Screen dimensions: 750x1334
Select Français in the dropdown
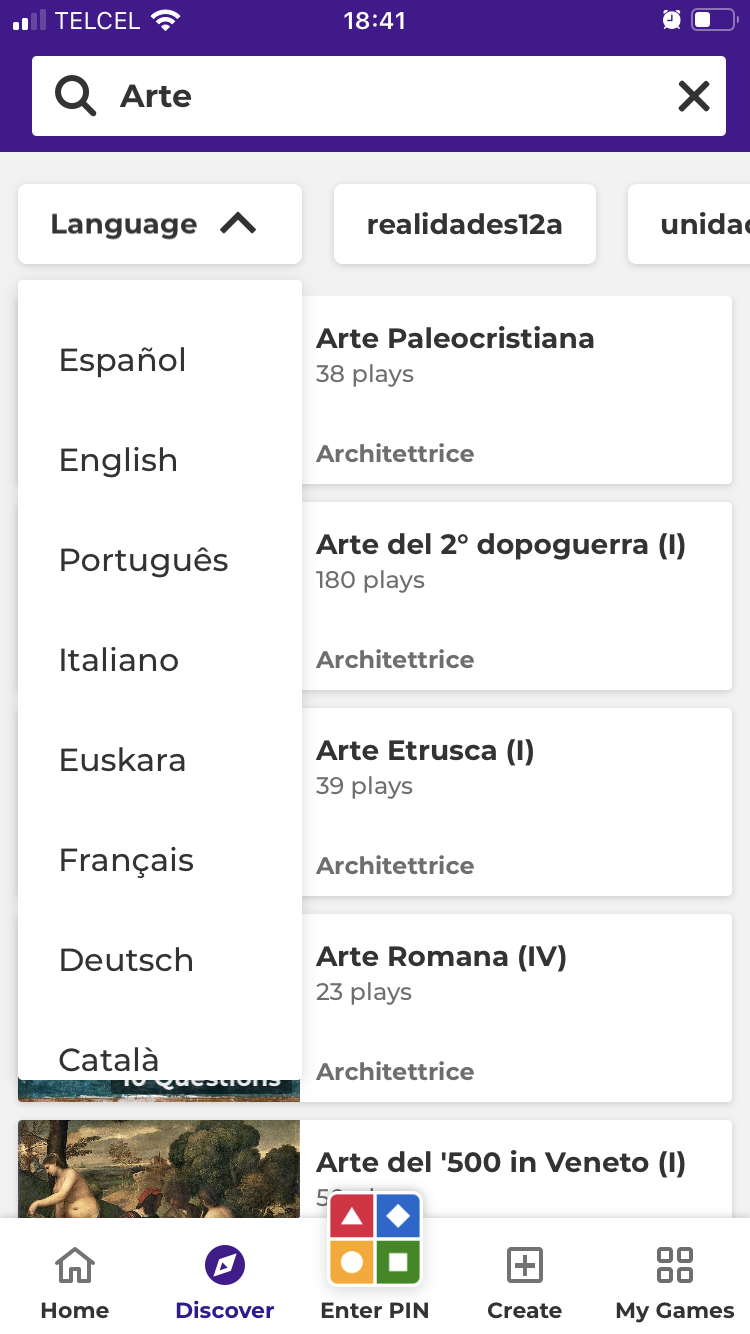pos(127,860)
